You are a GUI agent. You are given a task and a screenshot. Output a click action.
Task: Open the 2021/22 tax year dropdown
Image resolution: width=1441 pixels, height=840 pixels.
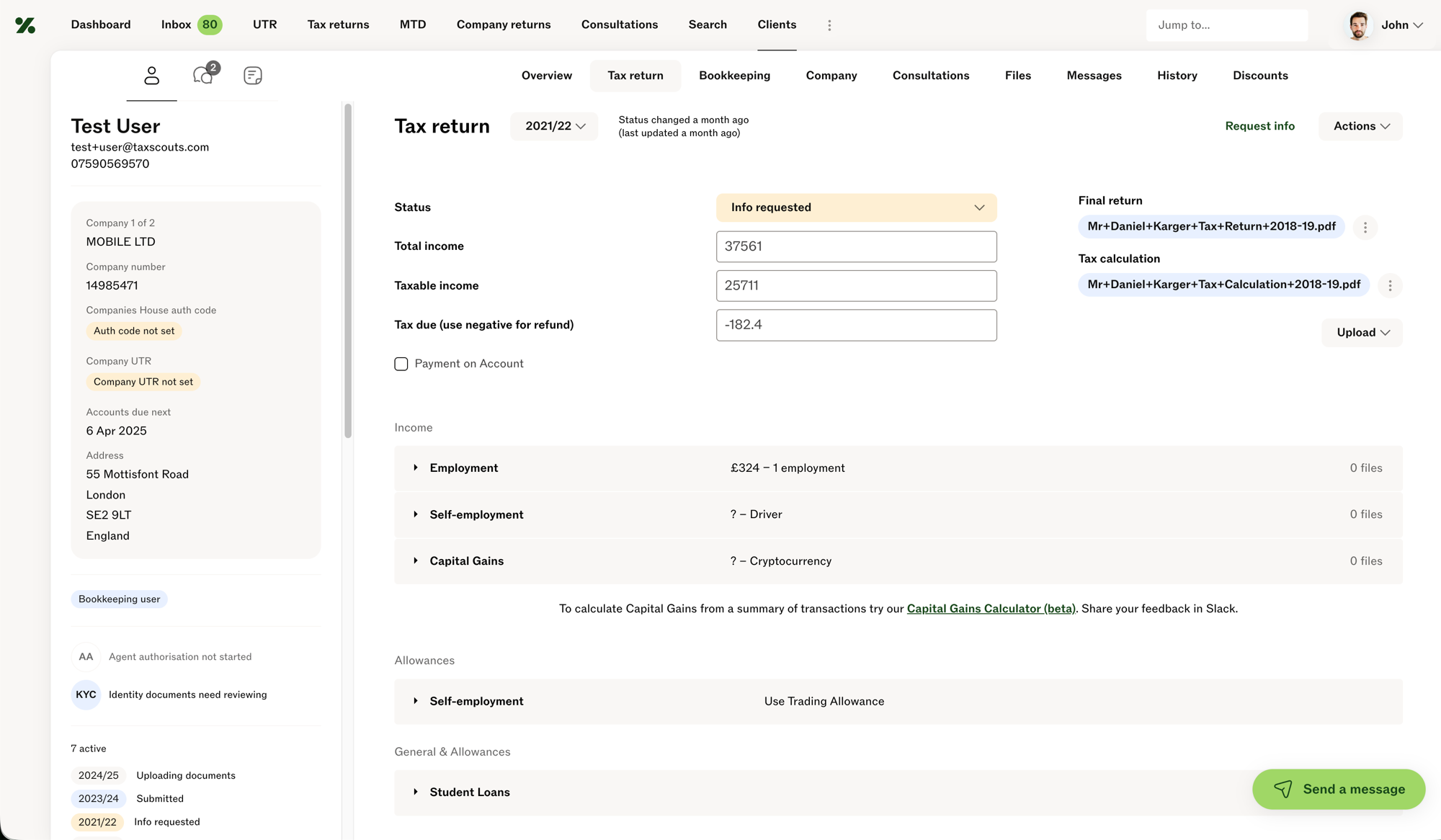click(554, 126)
